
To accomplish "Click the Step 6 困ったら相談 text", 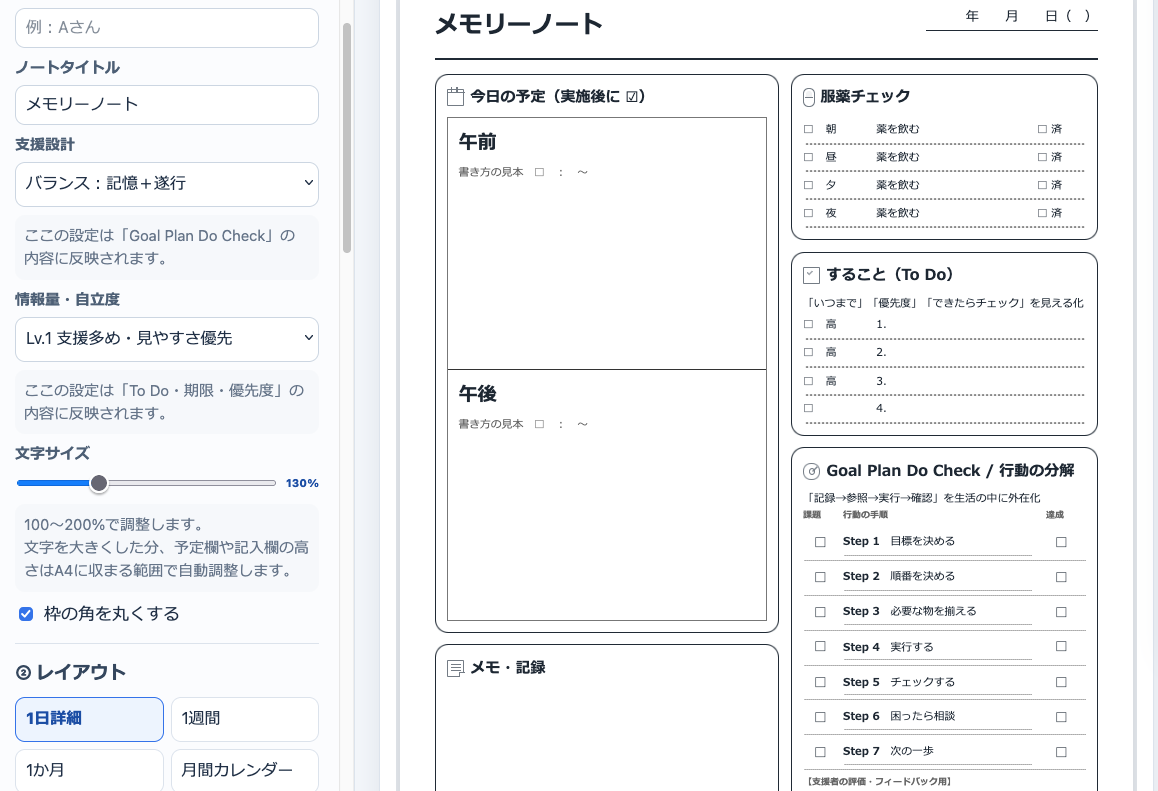I will 899,716.
